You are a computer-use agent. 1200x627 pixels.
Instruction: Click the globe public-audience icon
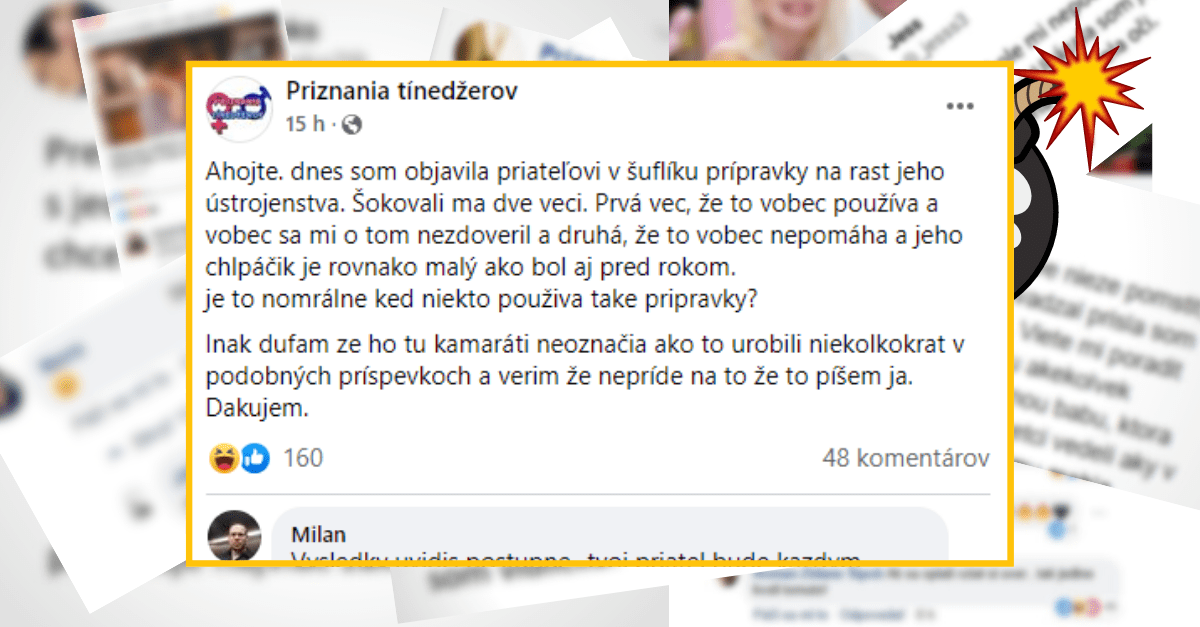pyautogui.click(x=351, y=125)
